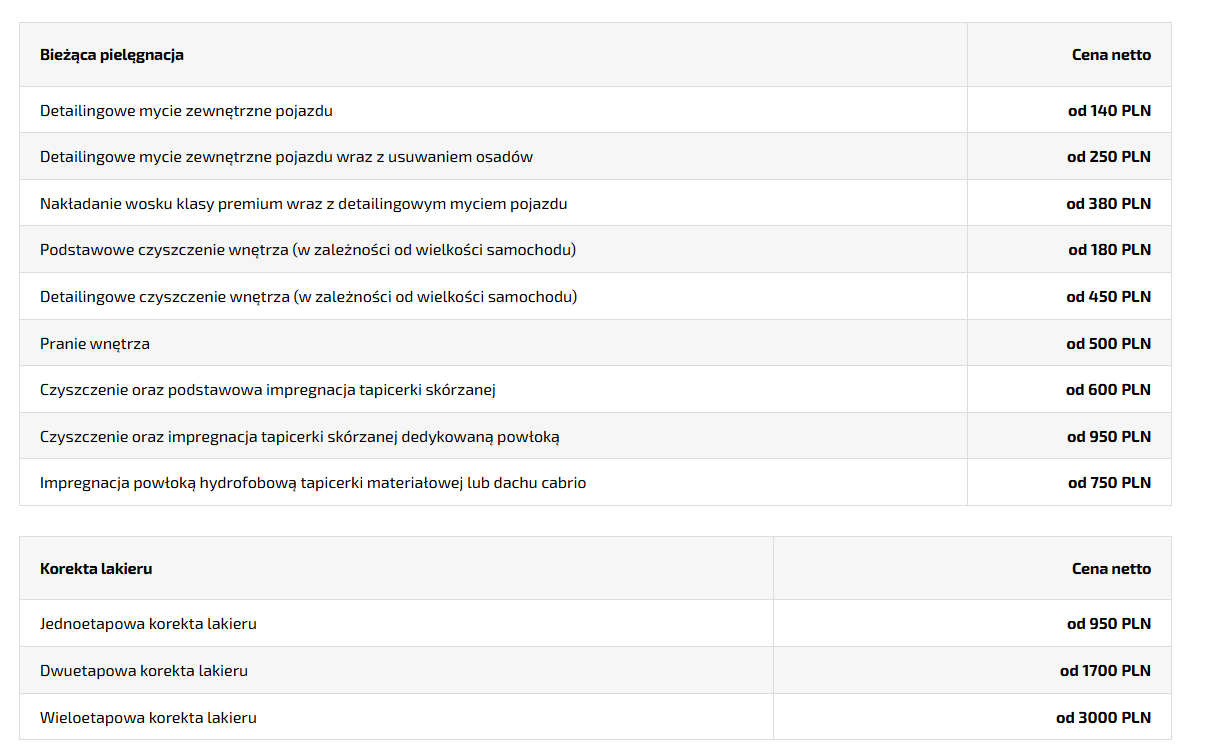Viewport: 1208px width, 756px height.
Task: Click the basic leather upholstery impregnation row
Action: click(x=267, y=390)
